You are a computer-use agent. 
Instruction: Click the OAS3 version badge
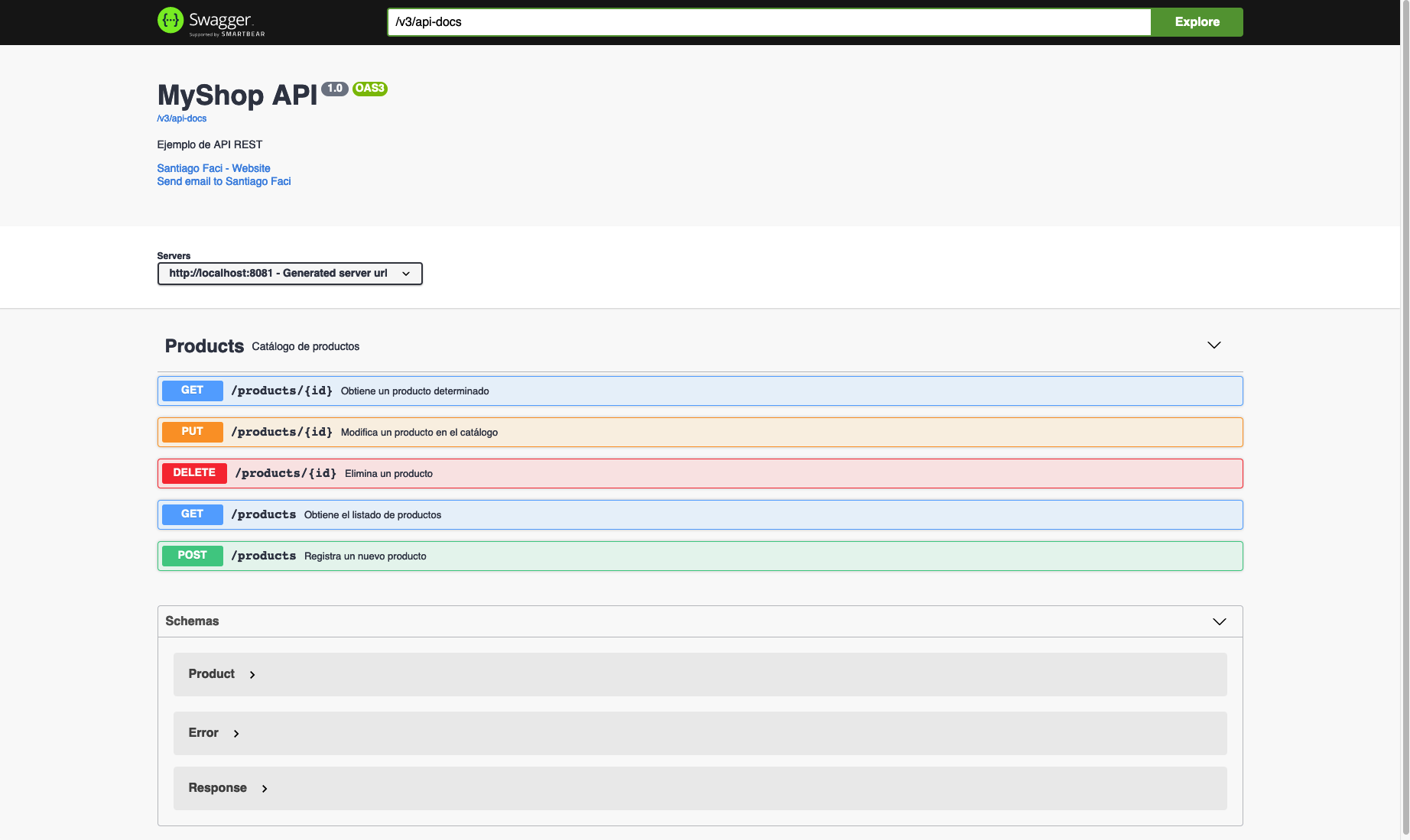[370, 89]
